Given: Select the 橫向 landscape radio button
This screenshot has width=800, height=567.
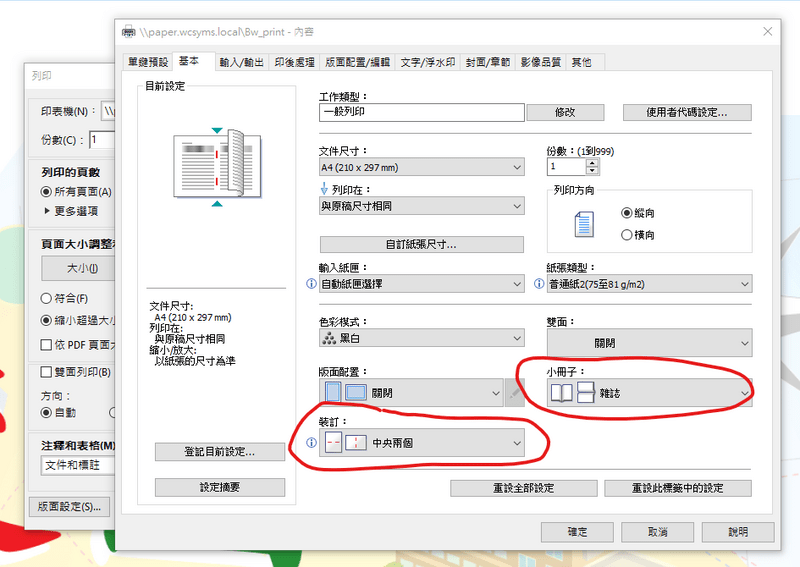Looking at the screenshot, I should (x=627, y=235).
